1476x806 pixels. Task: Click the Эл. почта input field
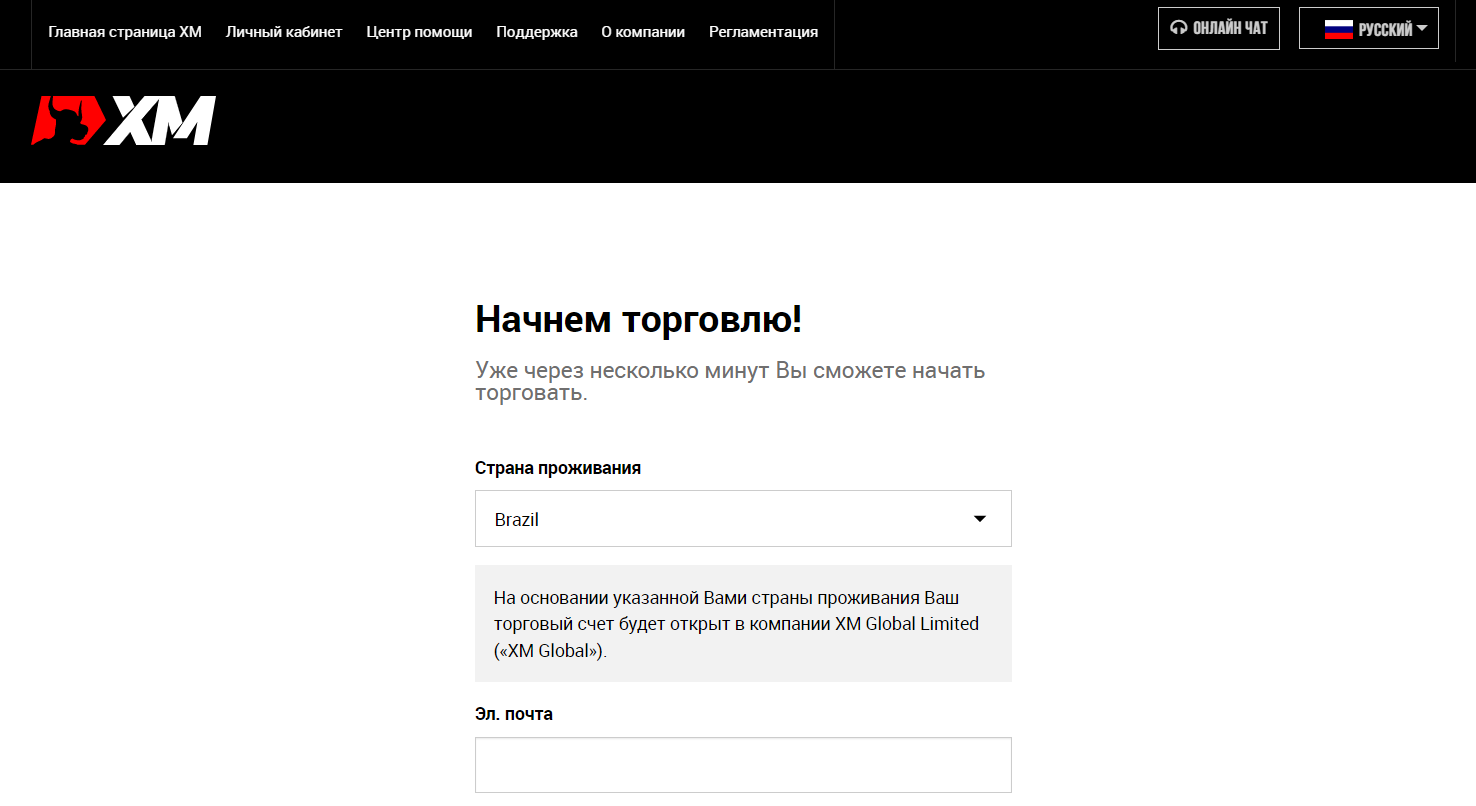tap(743, 765)
